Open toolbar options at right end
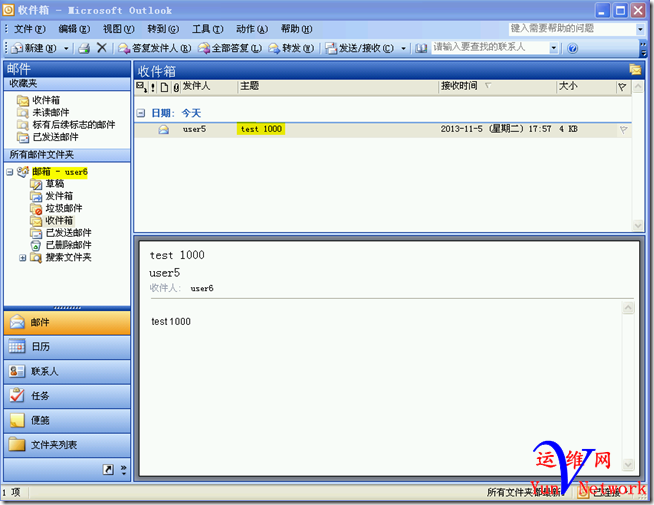The width and height of the screenshot is (654, 505). pyautogui.click(x=643, y=48)
